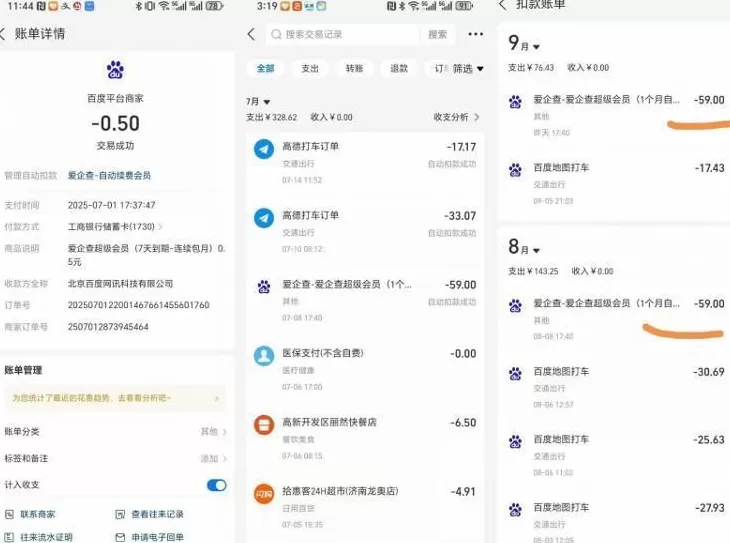Select the 全部 filter tab

click(x=265, y=68)
